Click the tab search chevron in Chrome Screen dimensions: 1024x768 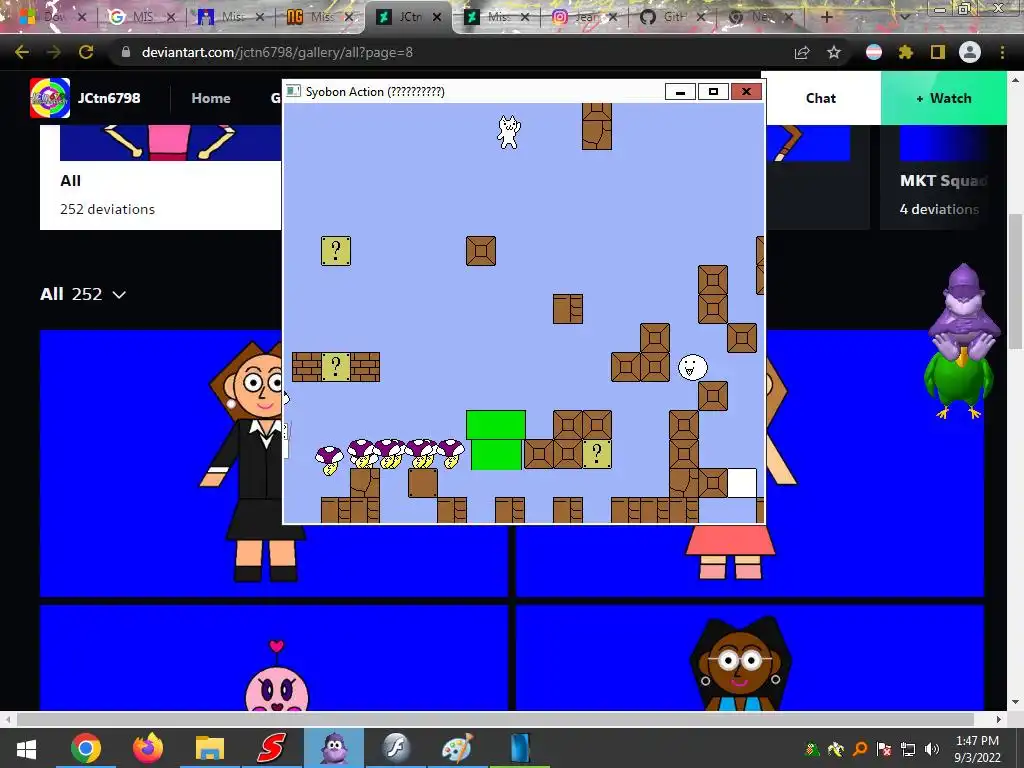coord(905,17)
